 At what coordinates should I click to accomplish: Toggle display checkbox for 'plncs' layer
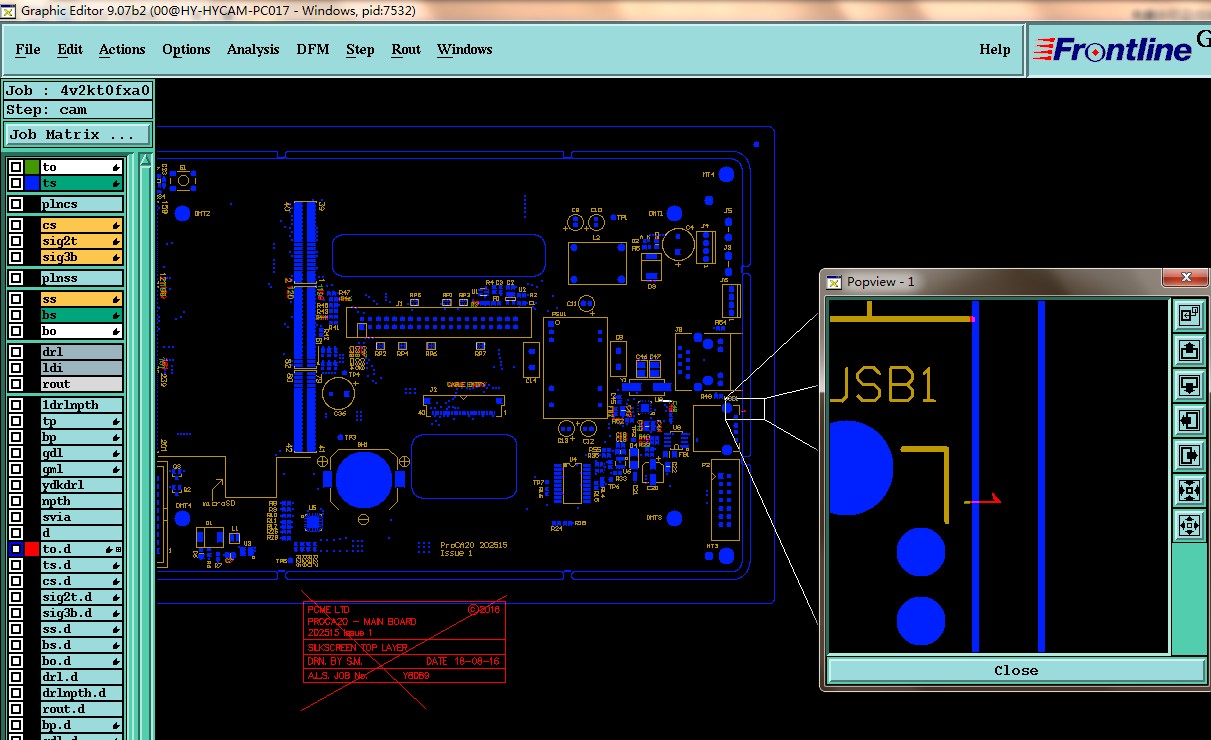pyautogui.click(x=16, y=204)
